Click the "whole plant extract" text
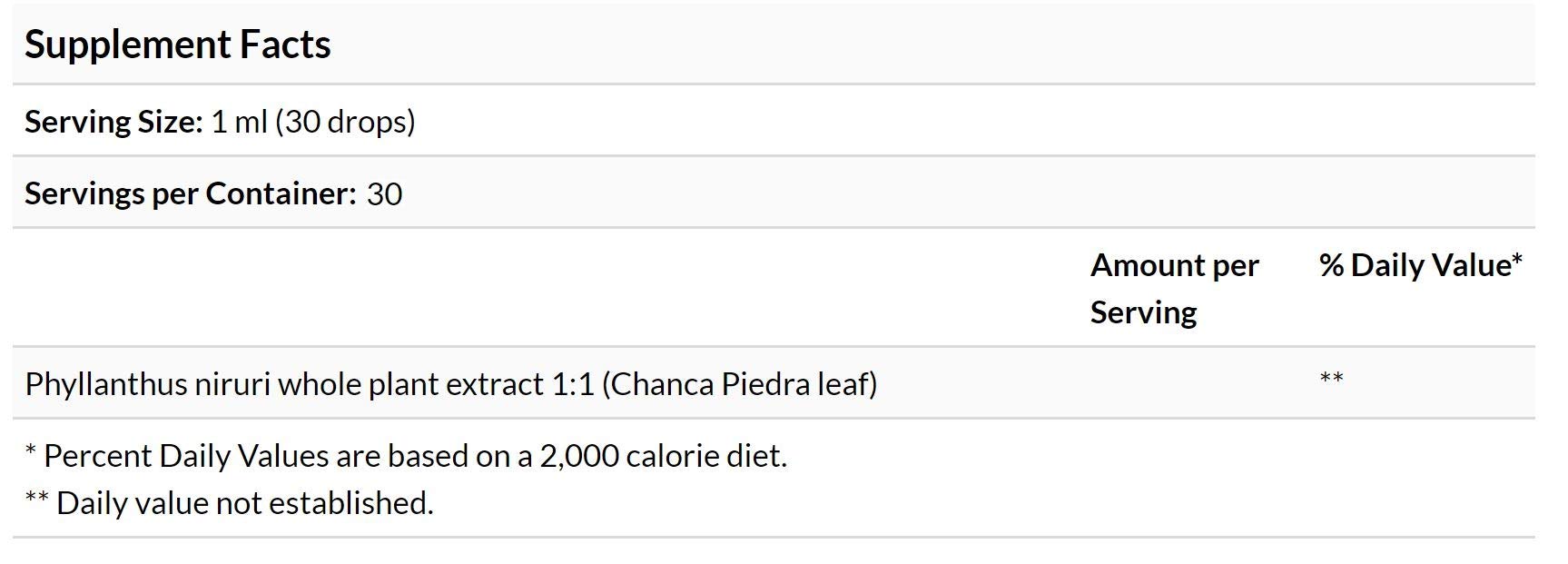The height and width of the screenshot is (564, 1568). coord(410,384)
